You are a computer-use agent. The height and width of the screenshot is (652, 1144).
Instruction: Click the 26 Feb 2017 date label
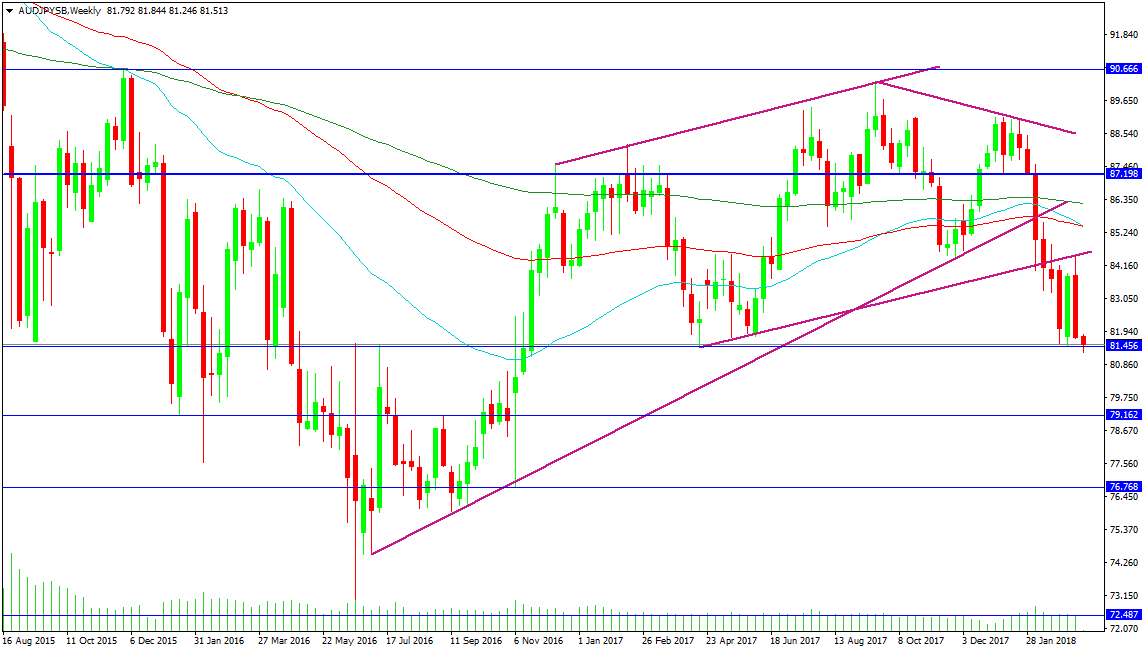(x=668, y=642)
